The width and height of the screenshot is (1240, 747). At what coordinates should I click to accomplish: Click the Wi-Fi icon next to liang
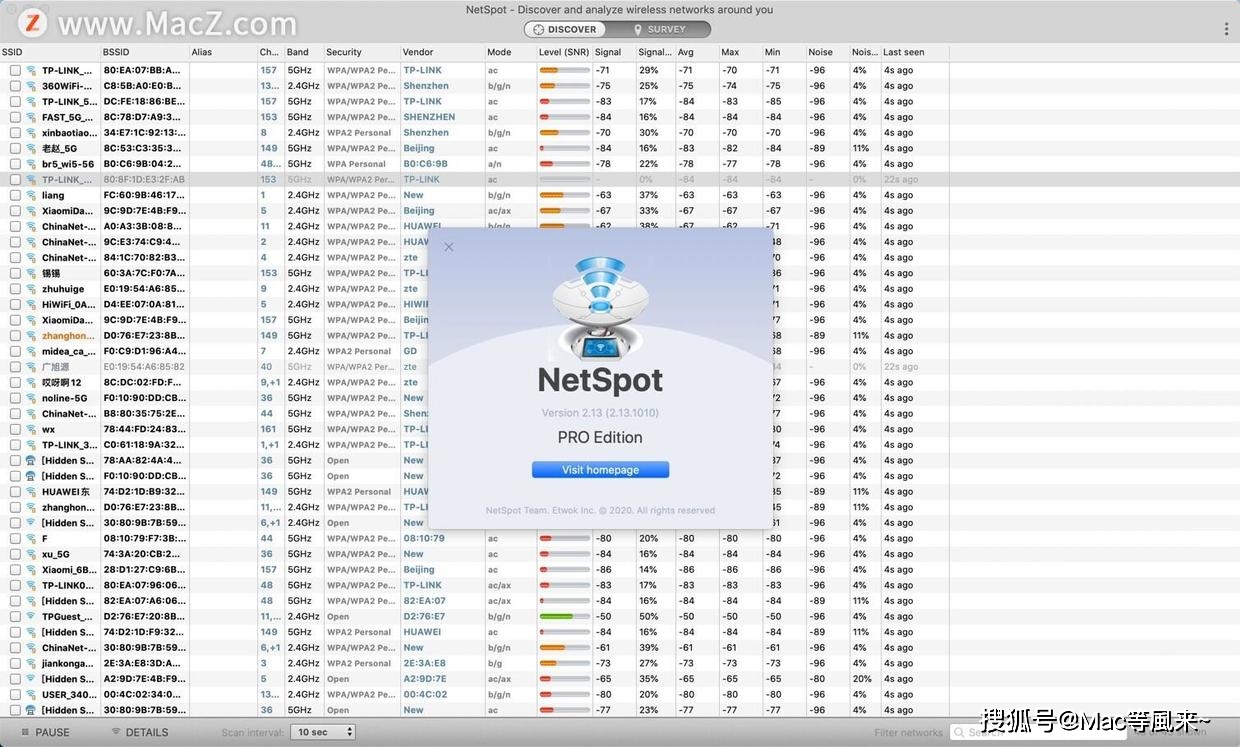point(31,196)
